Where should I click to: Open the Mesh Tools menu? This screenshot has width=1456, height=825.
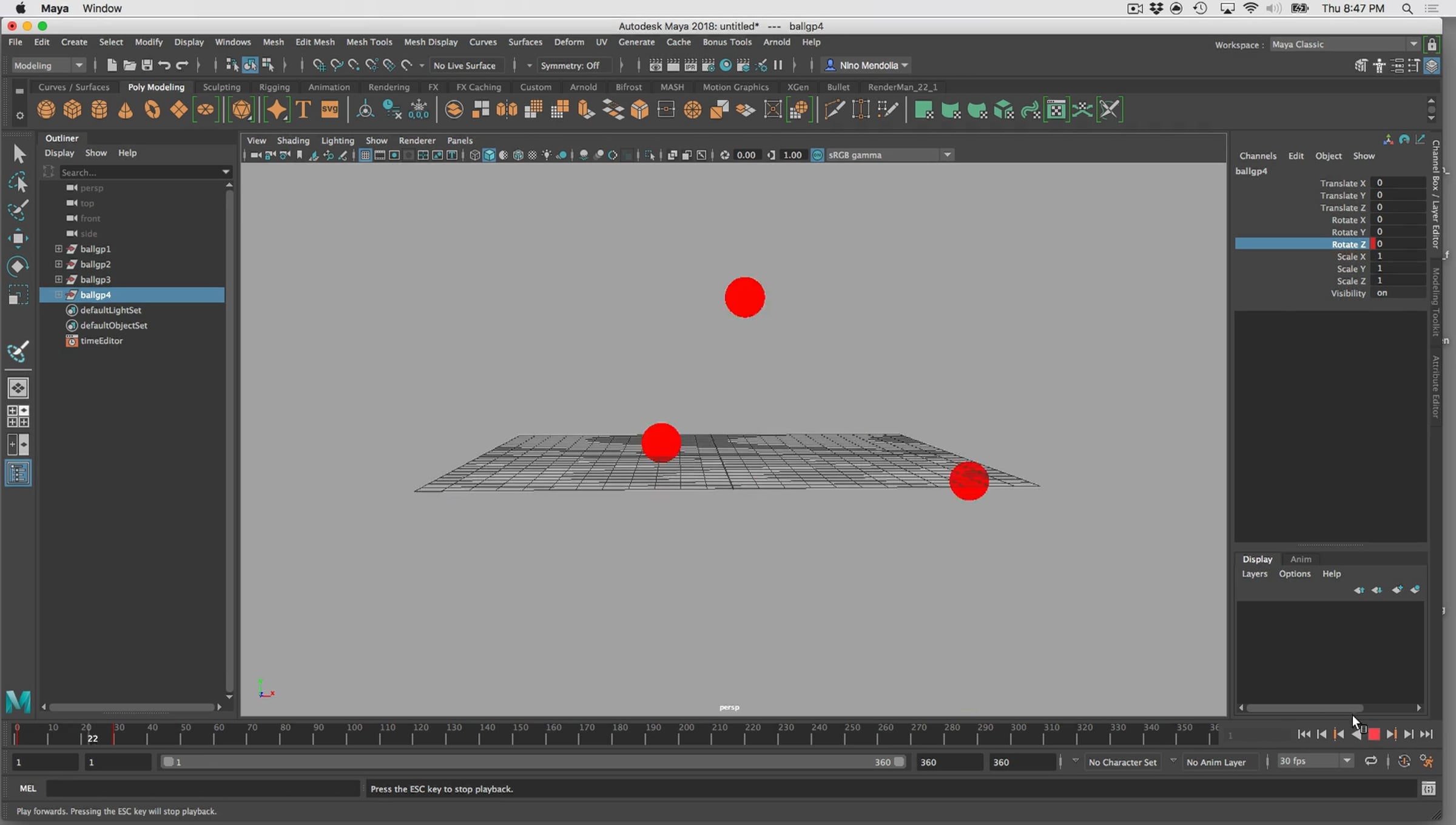pos(369,42)
